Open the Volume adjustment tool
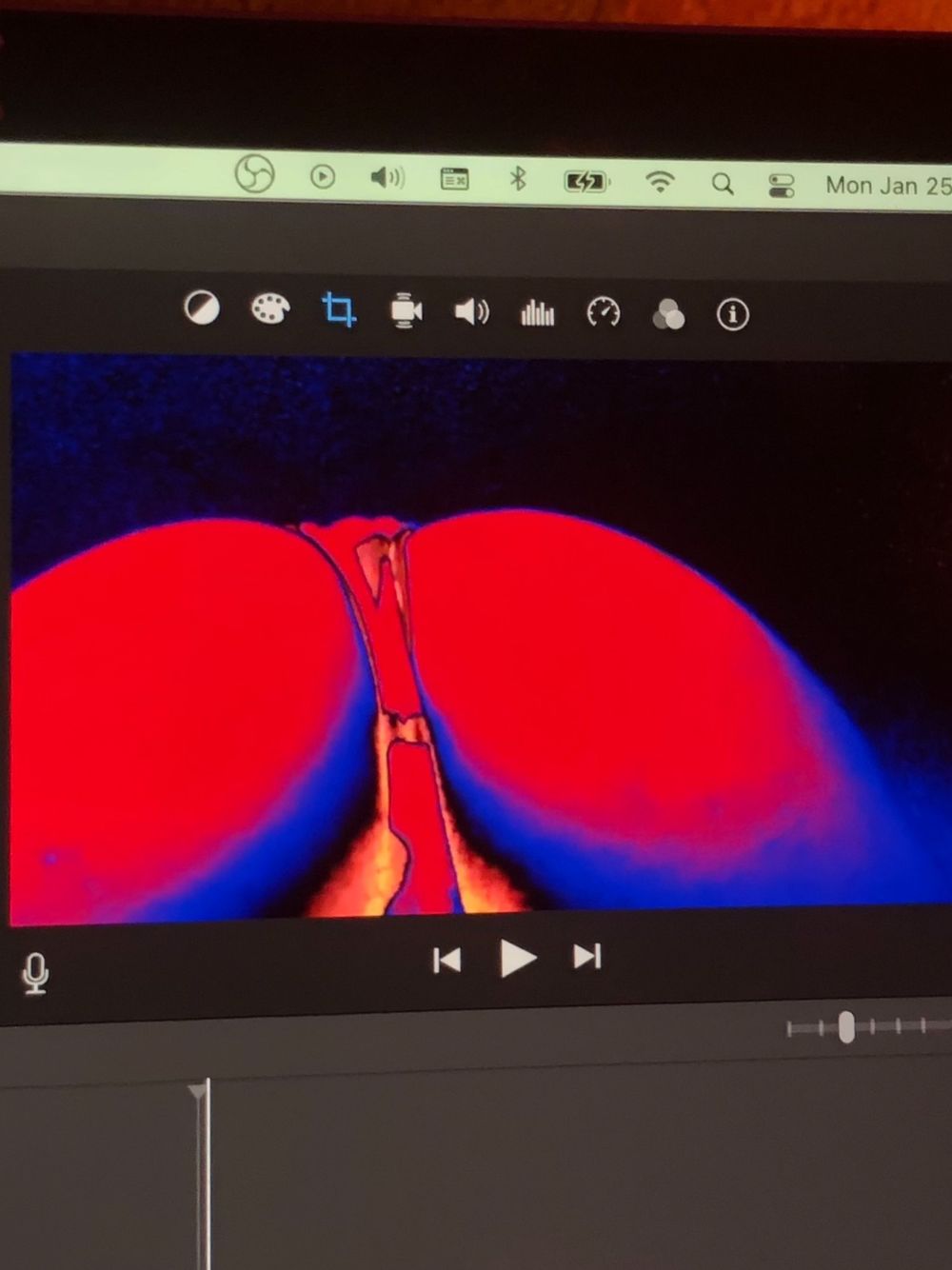Viewport: 952px width, 1270px height. pyautogui.click(x=471, y=311)
